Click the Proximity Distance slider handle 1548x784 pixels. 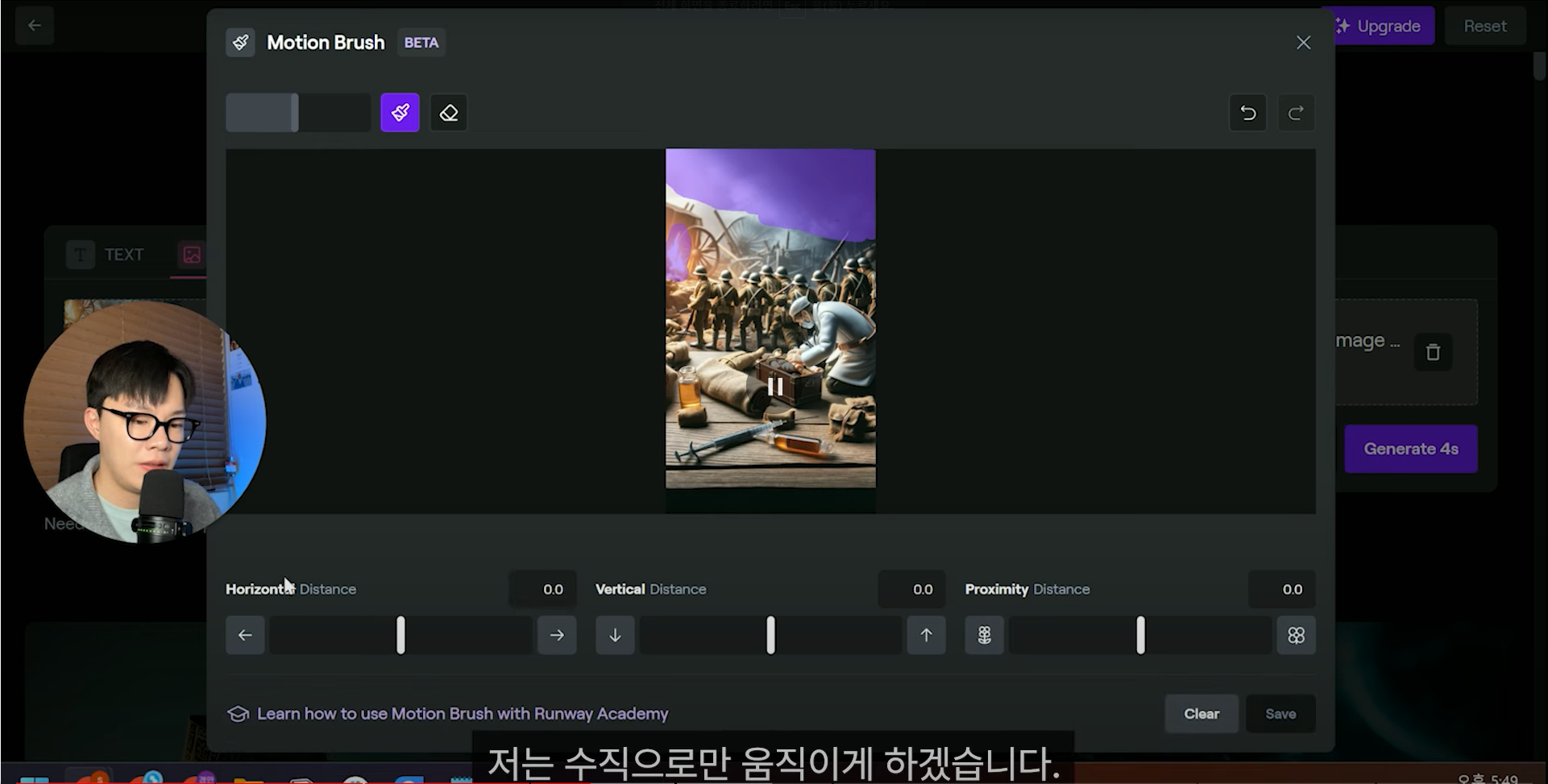pos(1140,635)
